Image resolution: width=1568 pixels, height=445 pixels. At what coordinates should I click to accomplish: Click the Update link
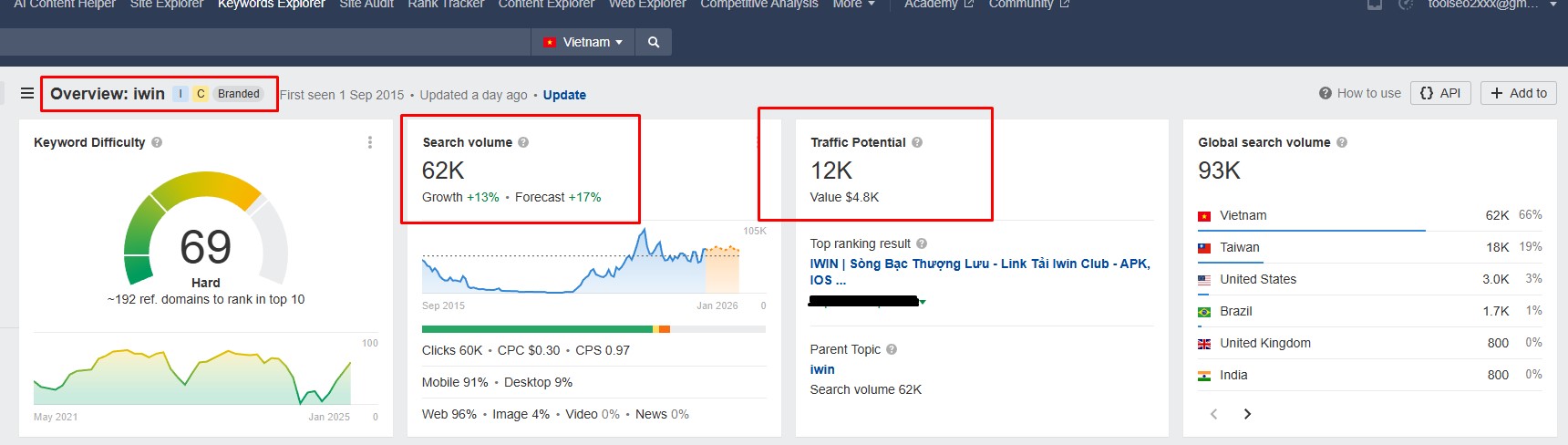[564, 95]
